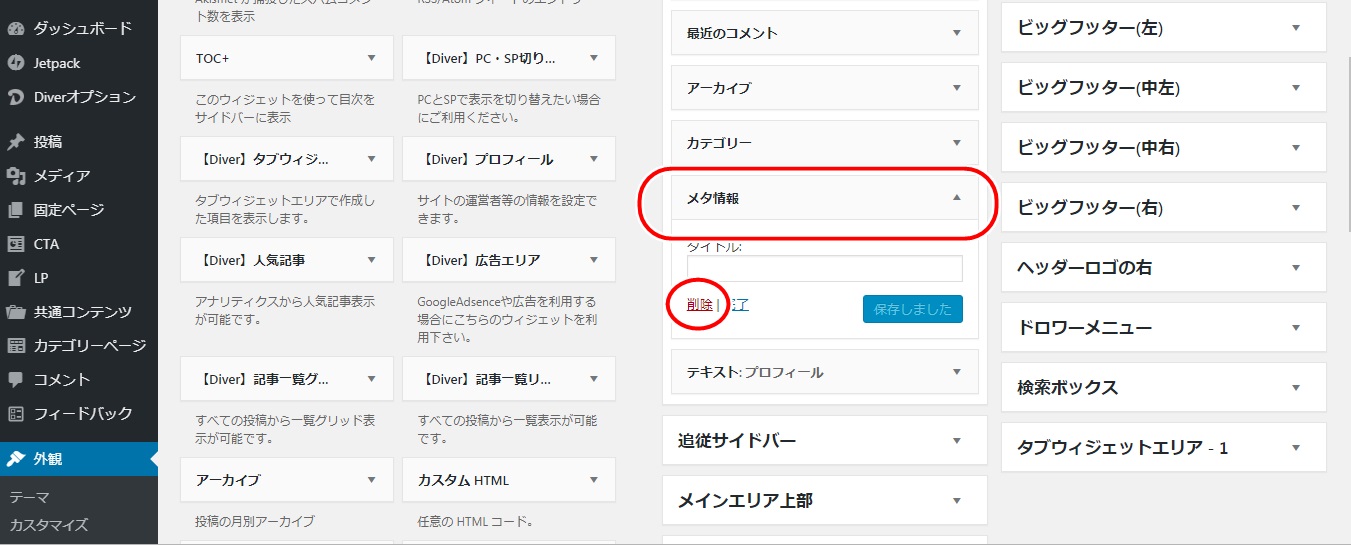Expand the ビッグフッター(左) area
The width and height of the screenshot is (1351, 547).
(1295, 29)
